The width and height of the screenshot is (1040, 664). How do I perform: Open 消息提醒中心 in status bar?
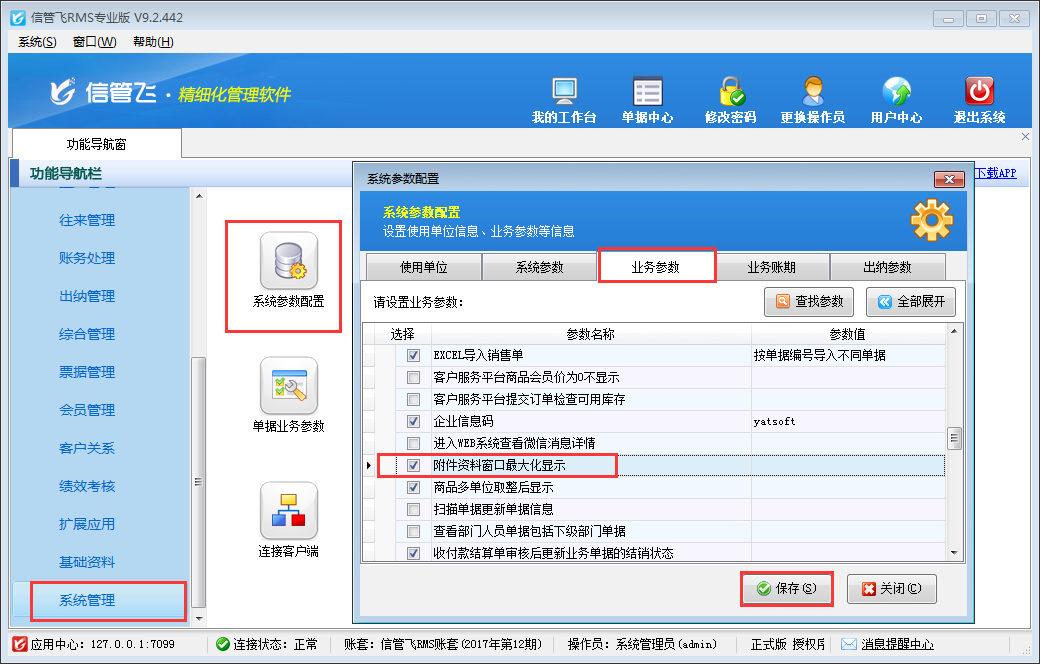point(887,644)
